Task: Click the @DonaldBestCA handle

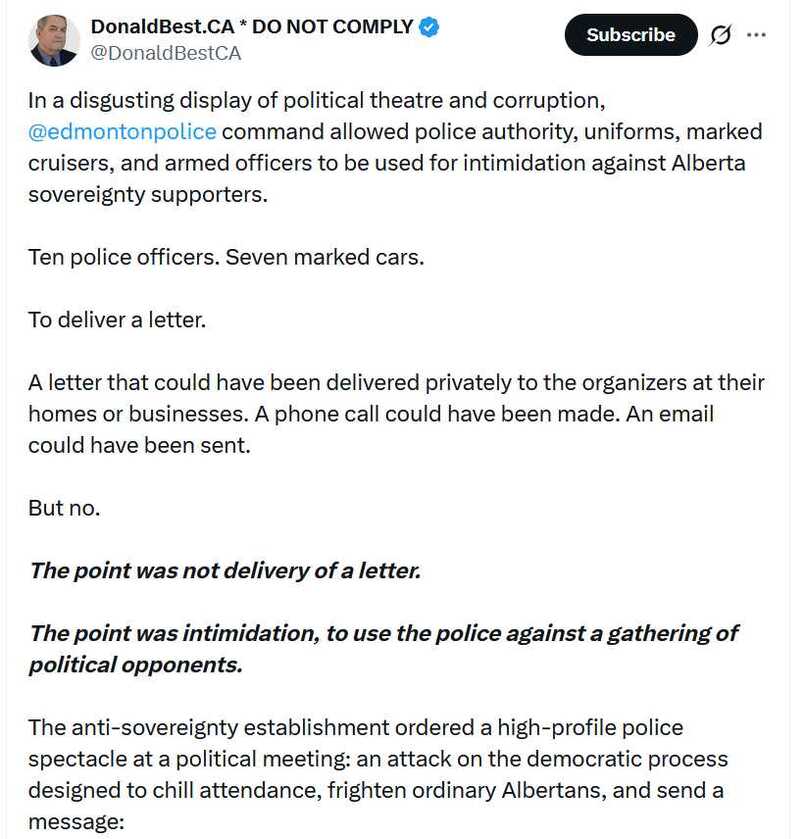Action: coord(166,54)
